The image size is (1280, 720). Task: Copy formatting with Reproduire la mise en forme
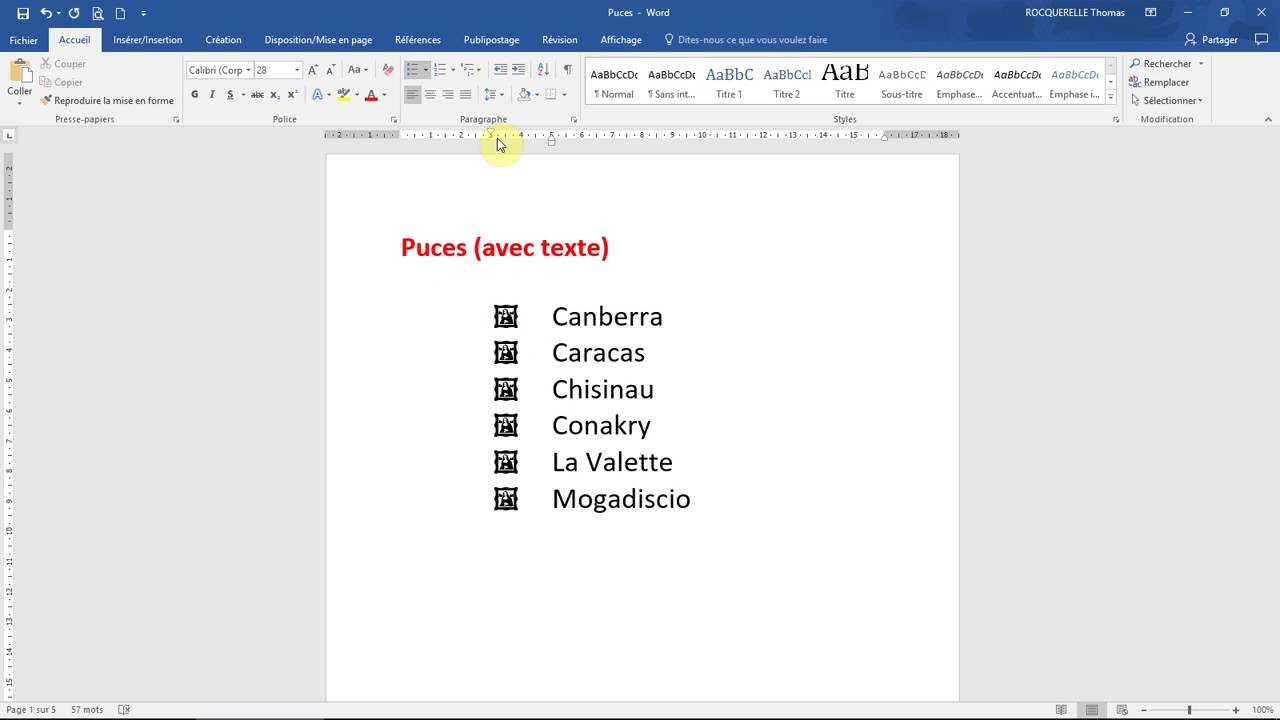(107, 101)
